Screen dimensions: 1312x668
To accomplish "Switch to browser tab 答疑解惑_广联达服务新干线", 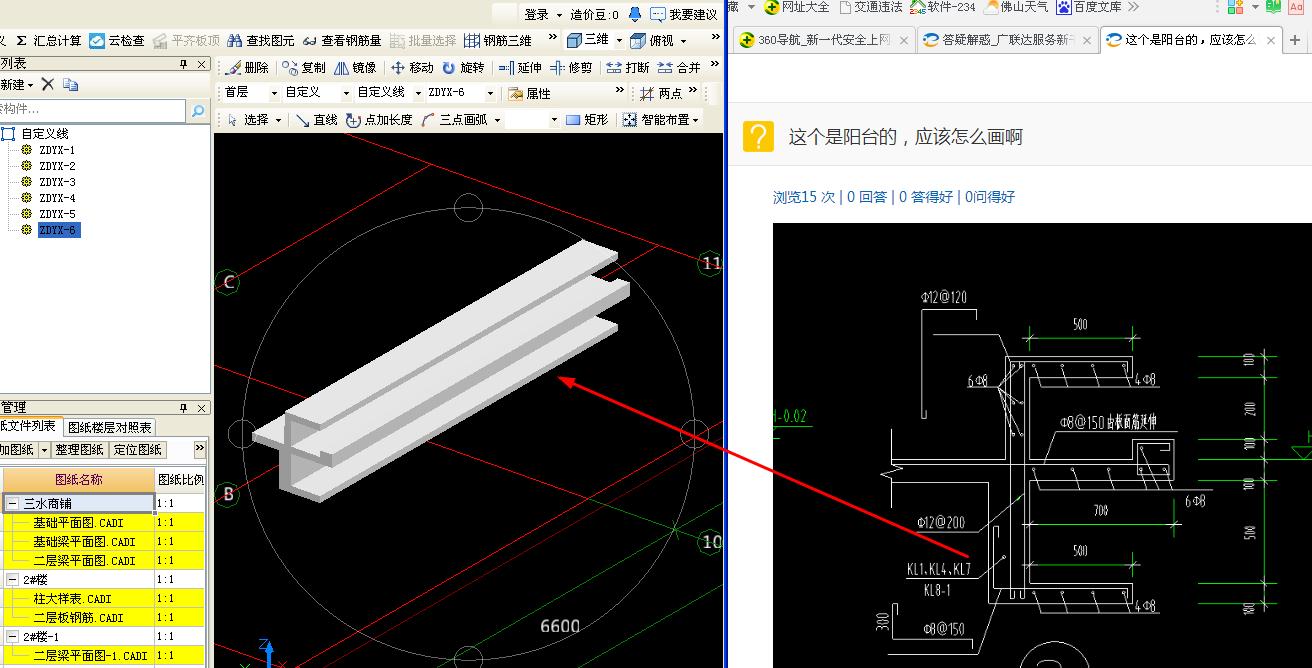I will pos(1007,40).
